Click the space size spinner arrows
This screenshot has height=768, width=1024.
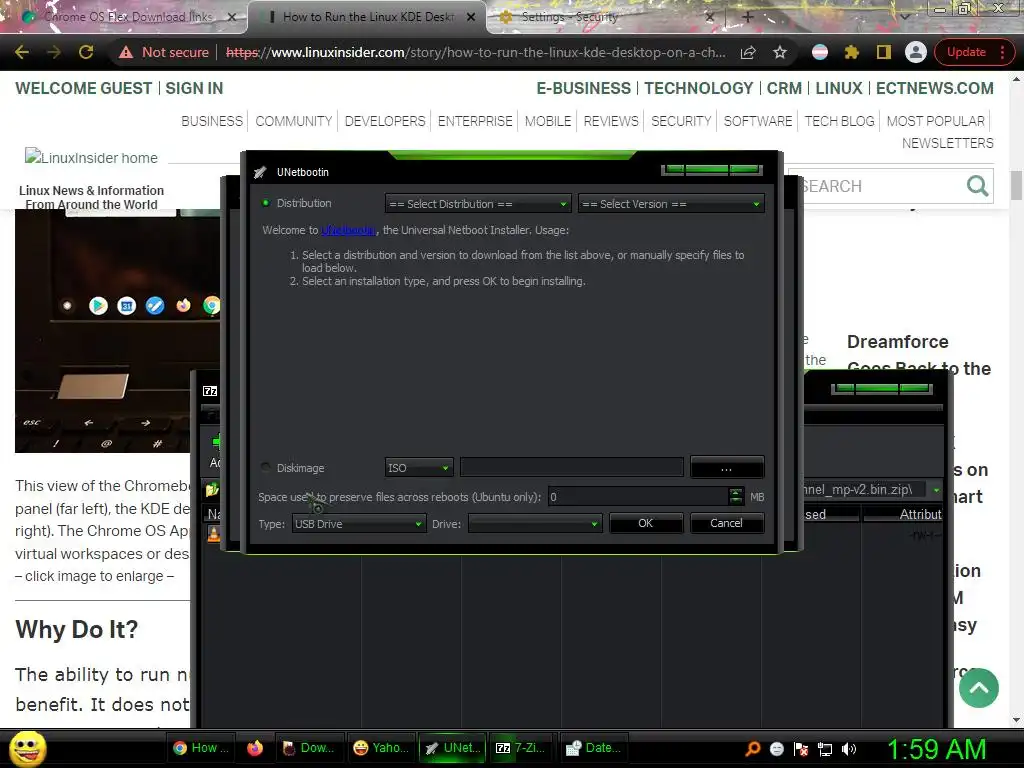pos(736,497)
